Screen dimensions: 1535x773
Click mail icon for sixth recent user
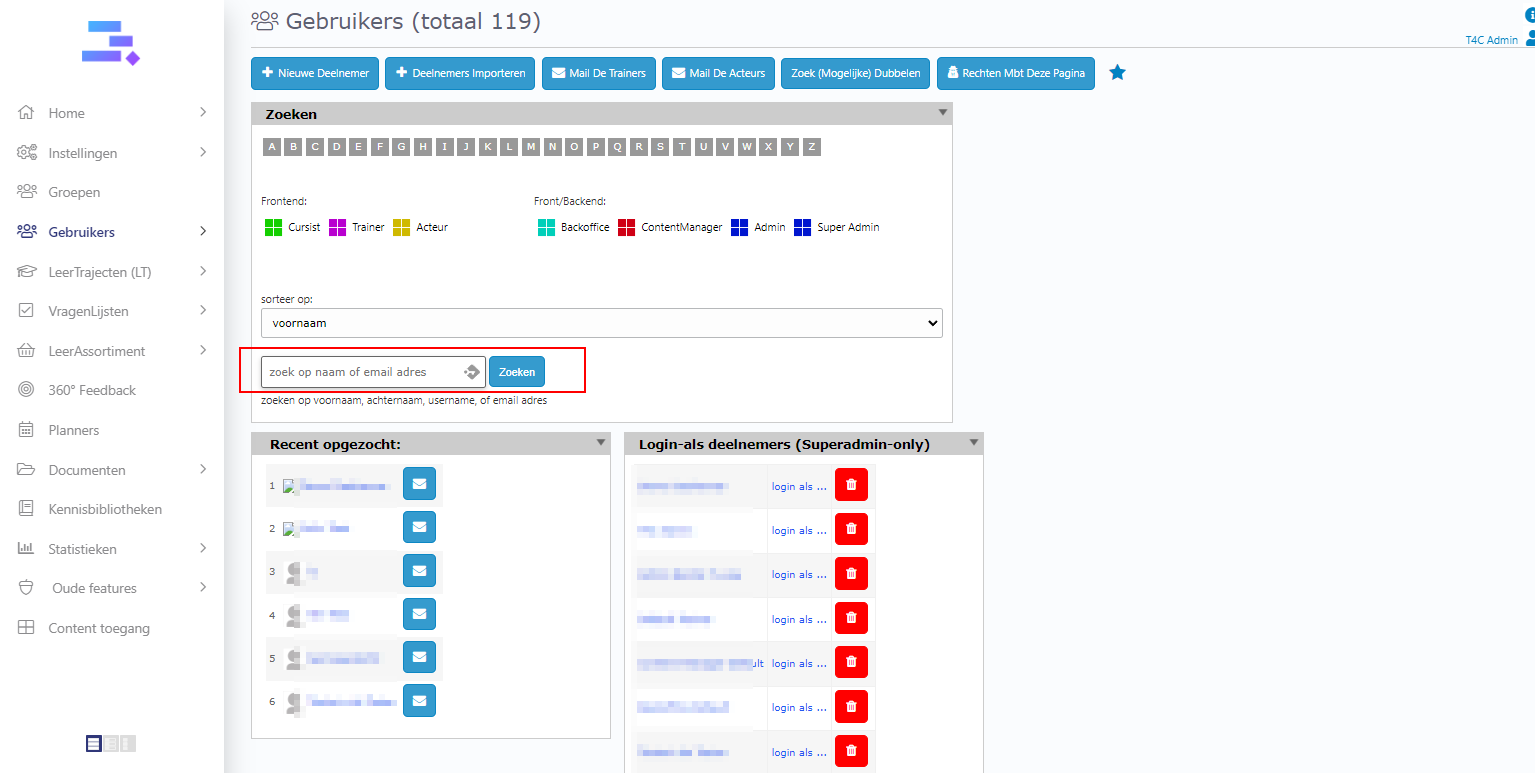coord(419,701)
